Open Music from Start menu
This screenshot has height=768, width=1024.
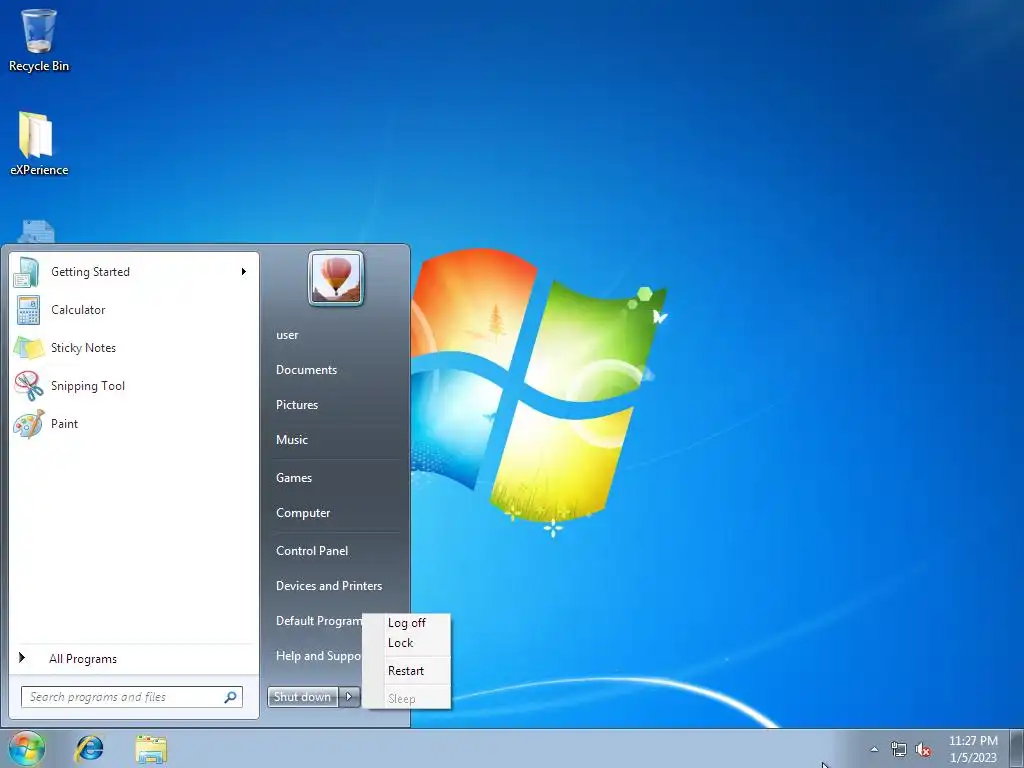[292, 440]
